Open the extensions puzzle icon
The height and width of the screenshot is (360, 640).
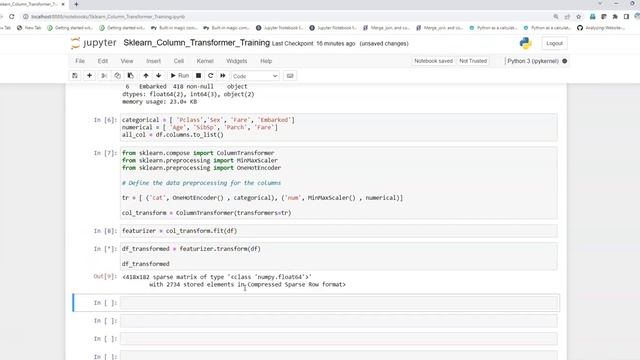click(615, 17)
